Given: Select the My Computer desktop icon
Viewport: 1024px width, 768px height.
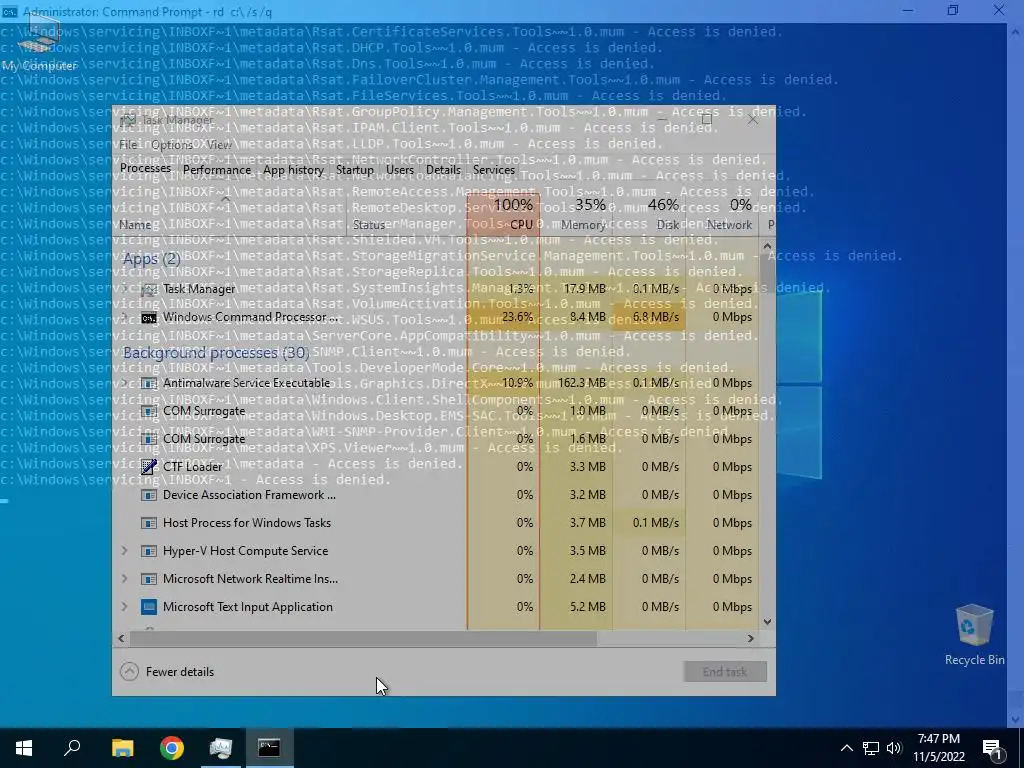Looking at the screenshot, I should (x=39, y=44).
